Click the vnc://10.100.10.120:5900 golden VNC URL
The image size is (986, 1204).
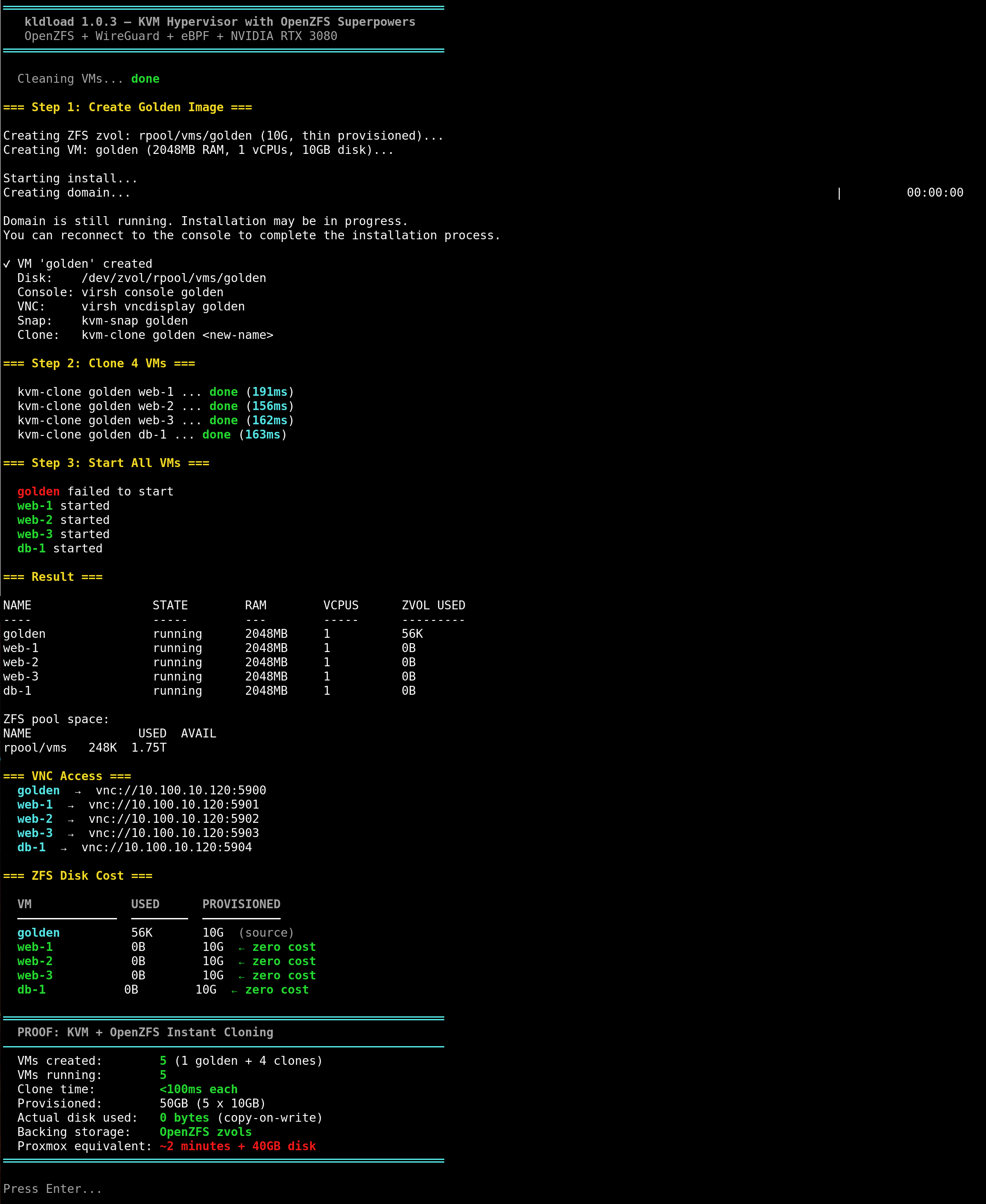pos(181,790)
